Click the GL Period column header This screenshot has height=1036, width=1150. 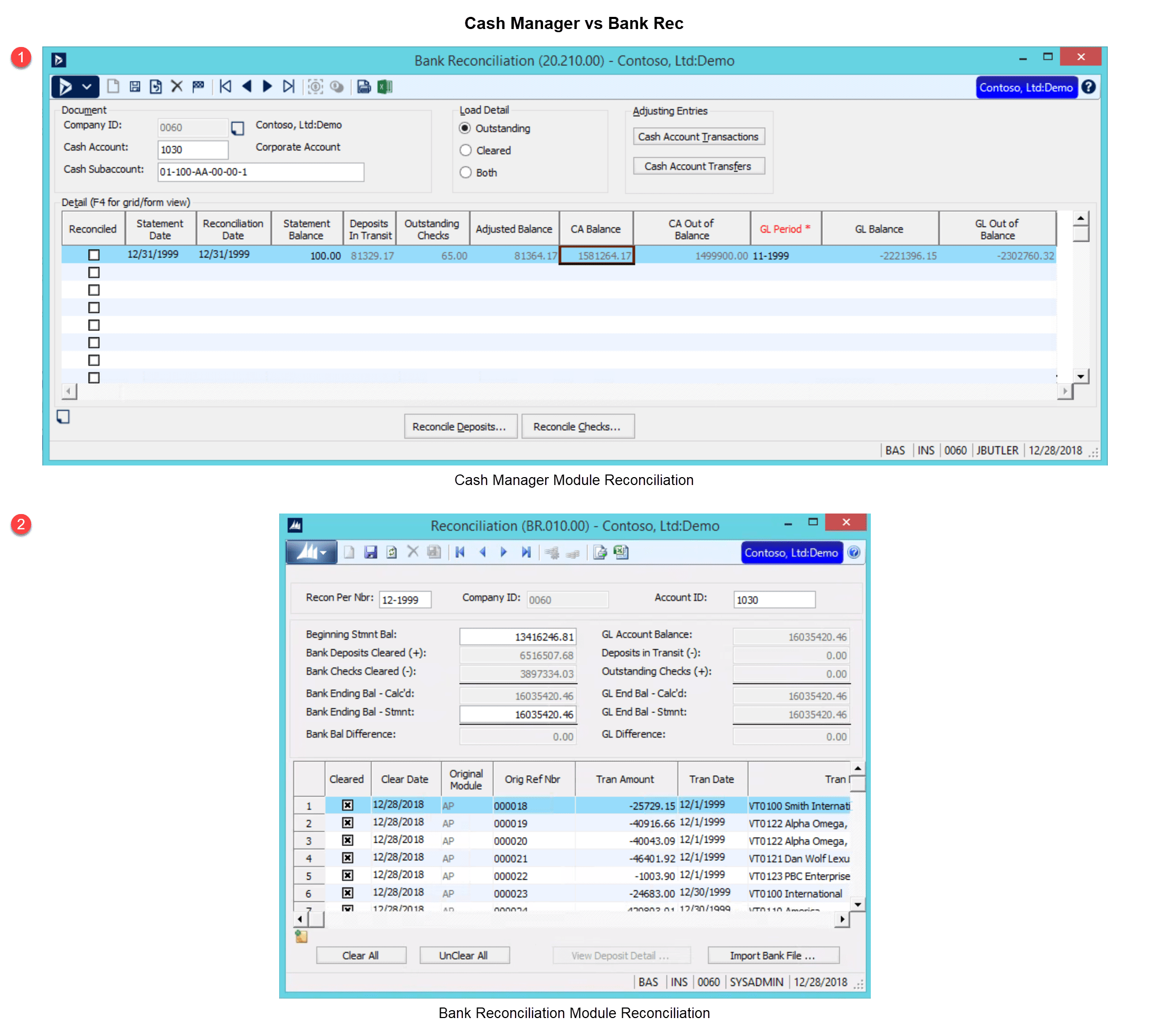click(785, 229)
